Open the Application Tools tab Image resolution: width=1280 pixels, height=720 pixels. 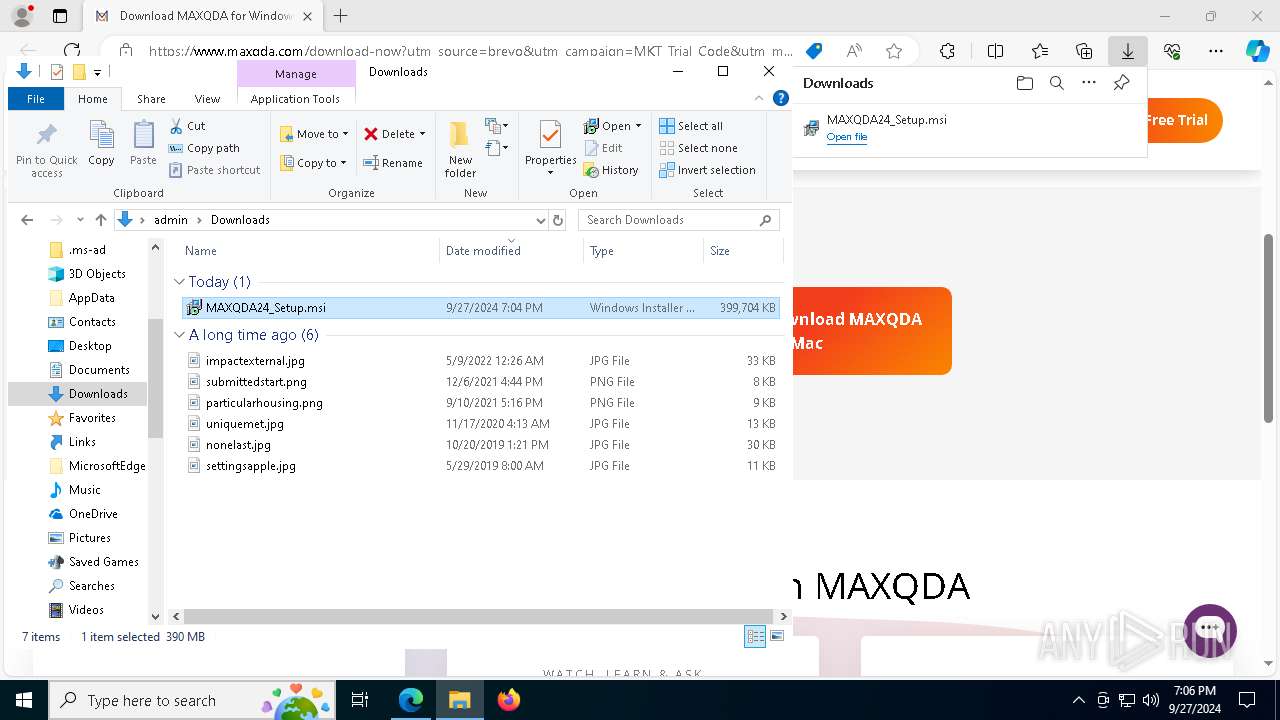pos(295,98)
